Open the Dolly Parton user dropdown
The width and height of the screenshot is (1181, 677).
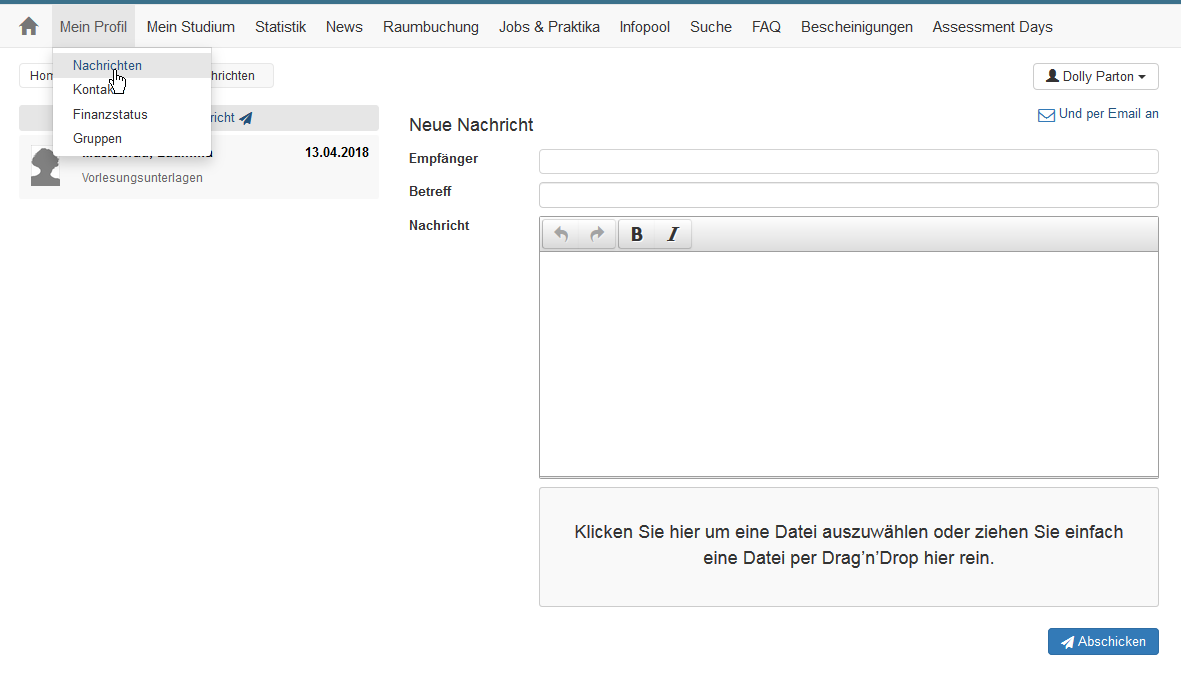pos(1095,77)
